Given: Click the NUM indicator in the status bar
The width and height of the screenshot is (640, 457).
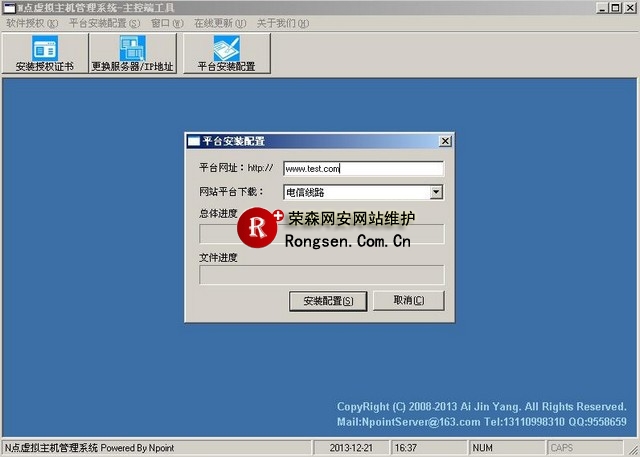Looking at the screenshot, I should point(484,448).
